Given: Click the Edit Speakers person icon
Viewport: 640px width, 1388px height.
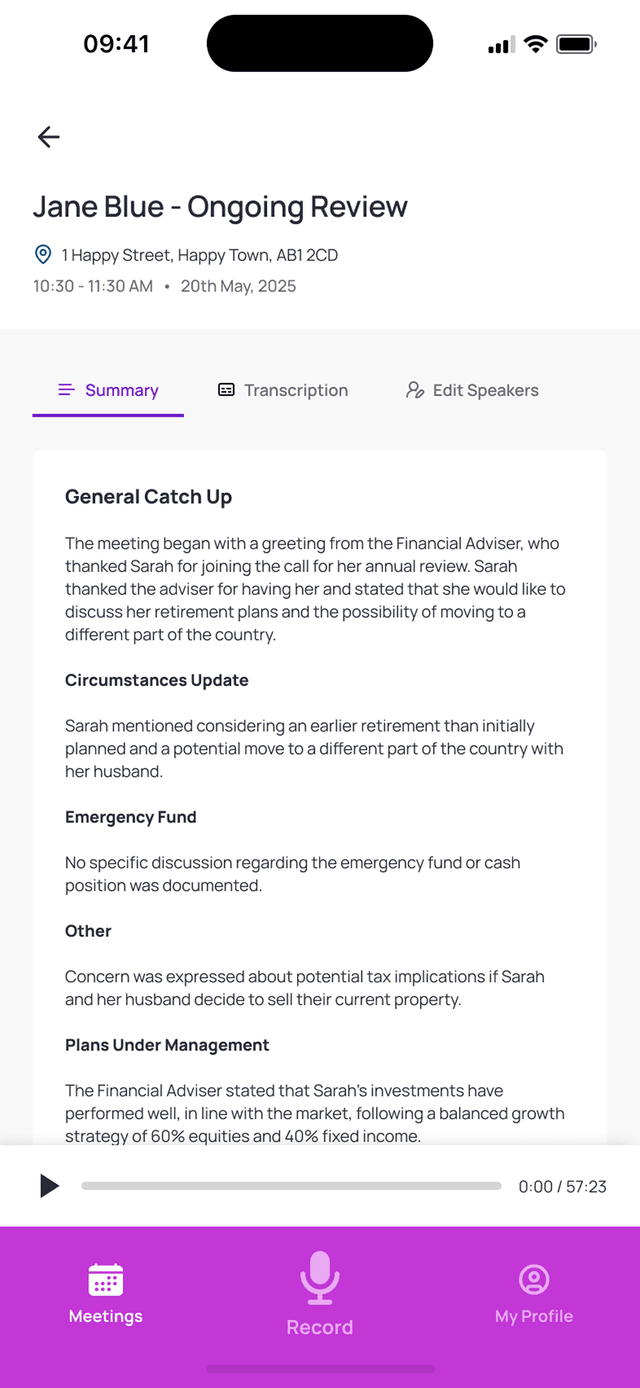Looking at the screenshot, I should point(414,390).
